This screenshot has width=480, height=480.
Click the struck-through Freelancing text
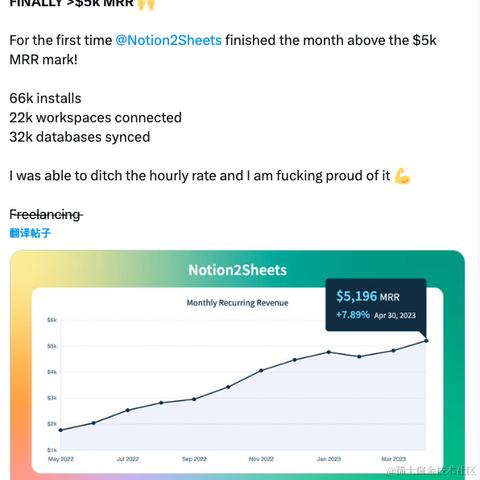coord(46,214)
